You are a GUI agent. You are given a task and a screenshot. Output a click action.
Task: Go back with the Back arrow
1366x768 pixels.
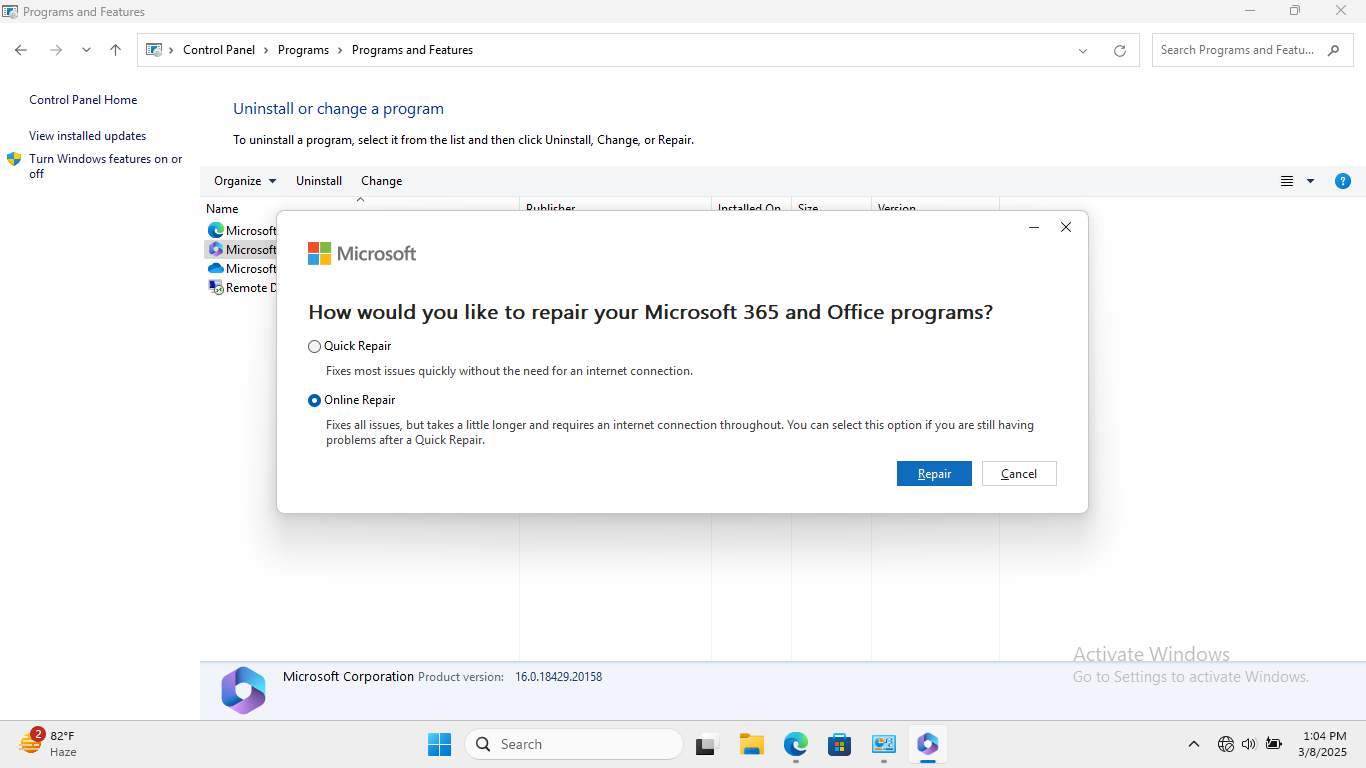tap(21, 50)
